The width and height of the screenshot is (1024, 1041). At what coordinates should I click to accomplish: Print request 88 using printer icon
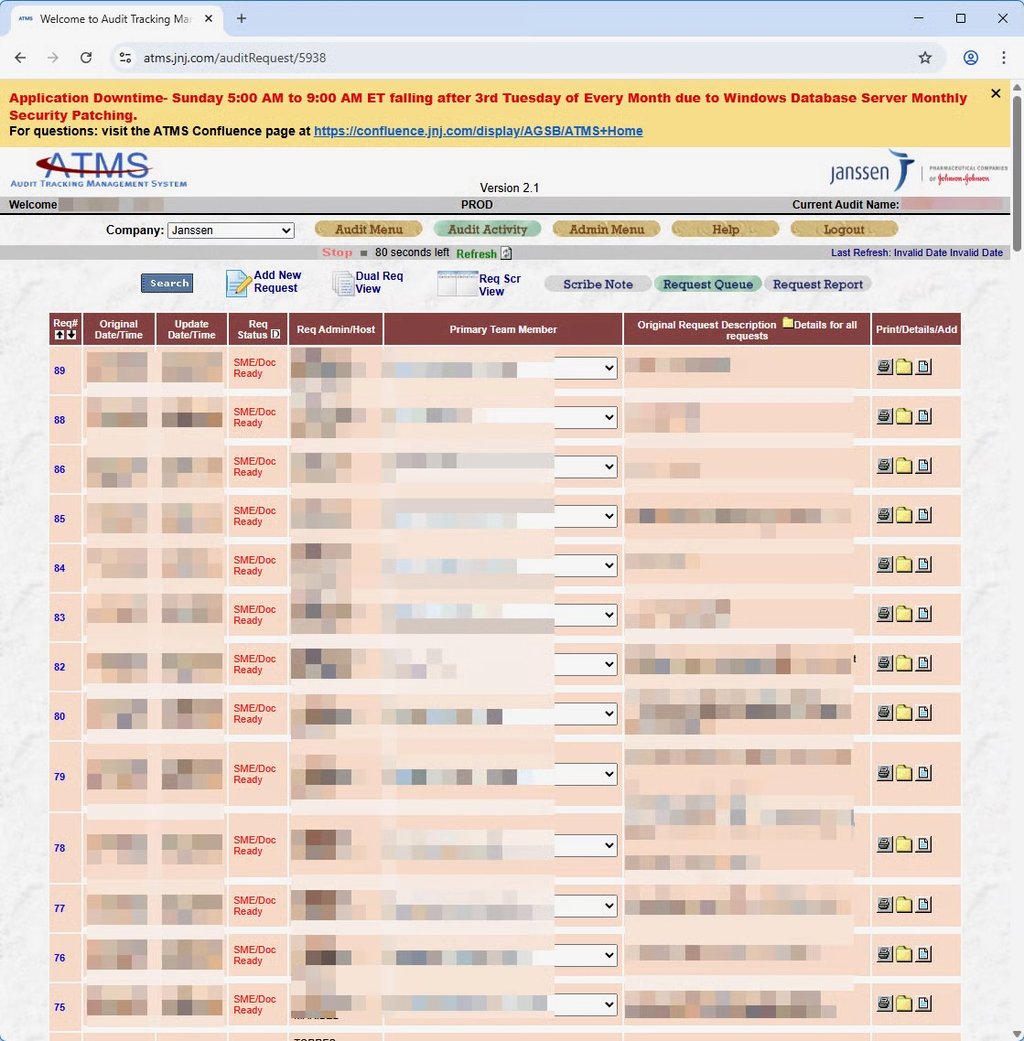(x=884, y=416)
